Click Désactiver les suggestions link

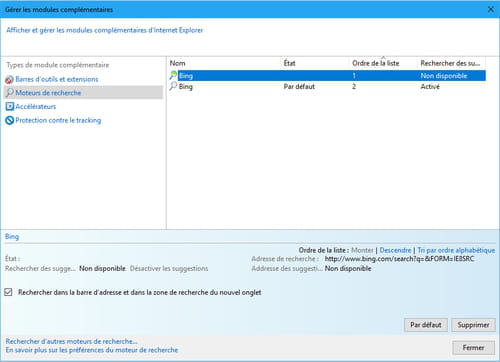tap(169, 268)
